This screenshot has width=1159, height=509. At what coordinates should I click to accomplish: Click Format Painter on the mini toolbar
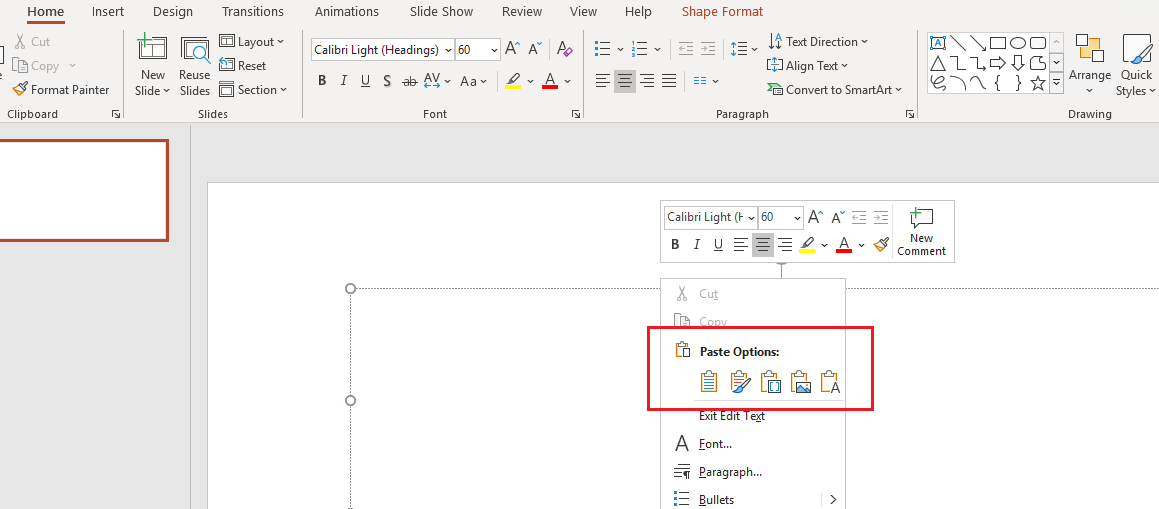880,245
